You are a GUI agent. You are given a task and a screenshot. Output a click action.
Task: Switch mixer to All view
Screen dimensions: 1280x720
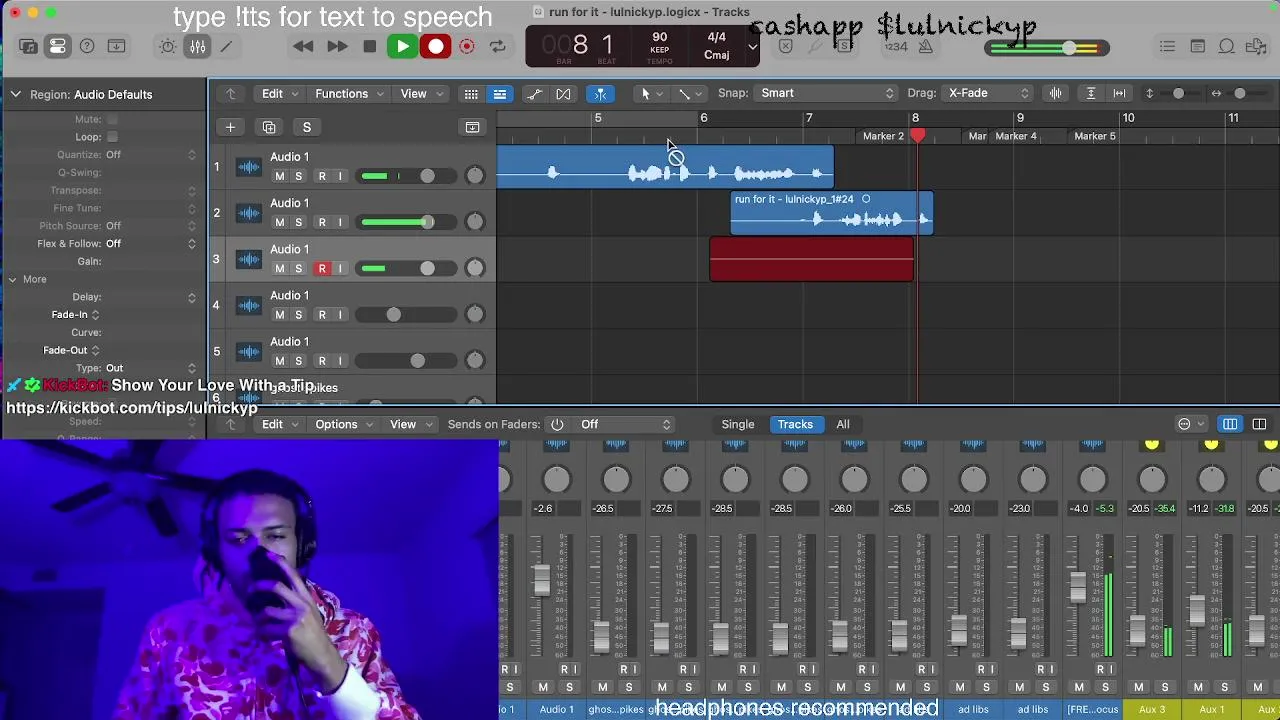coord(843,424)
